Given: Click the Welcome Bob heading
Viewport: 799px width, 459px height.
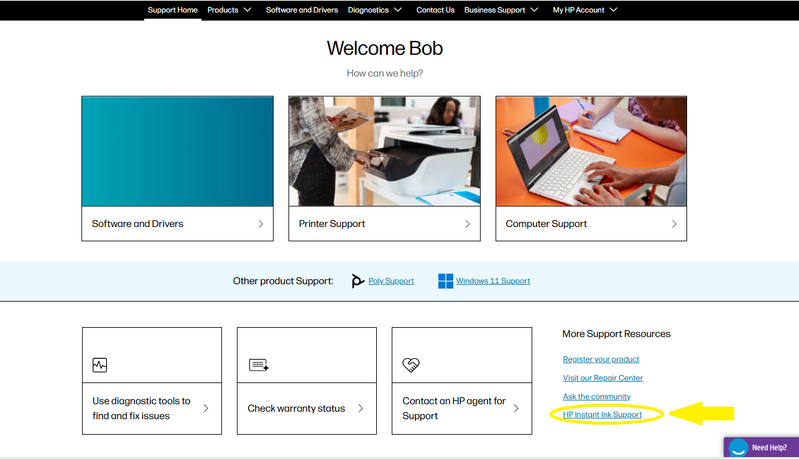Looking at the screenshot, I should pyautogui.click(x=385, y=48).
